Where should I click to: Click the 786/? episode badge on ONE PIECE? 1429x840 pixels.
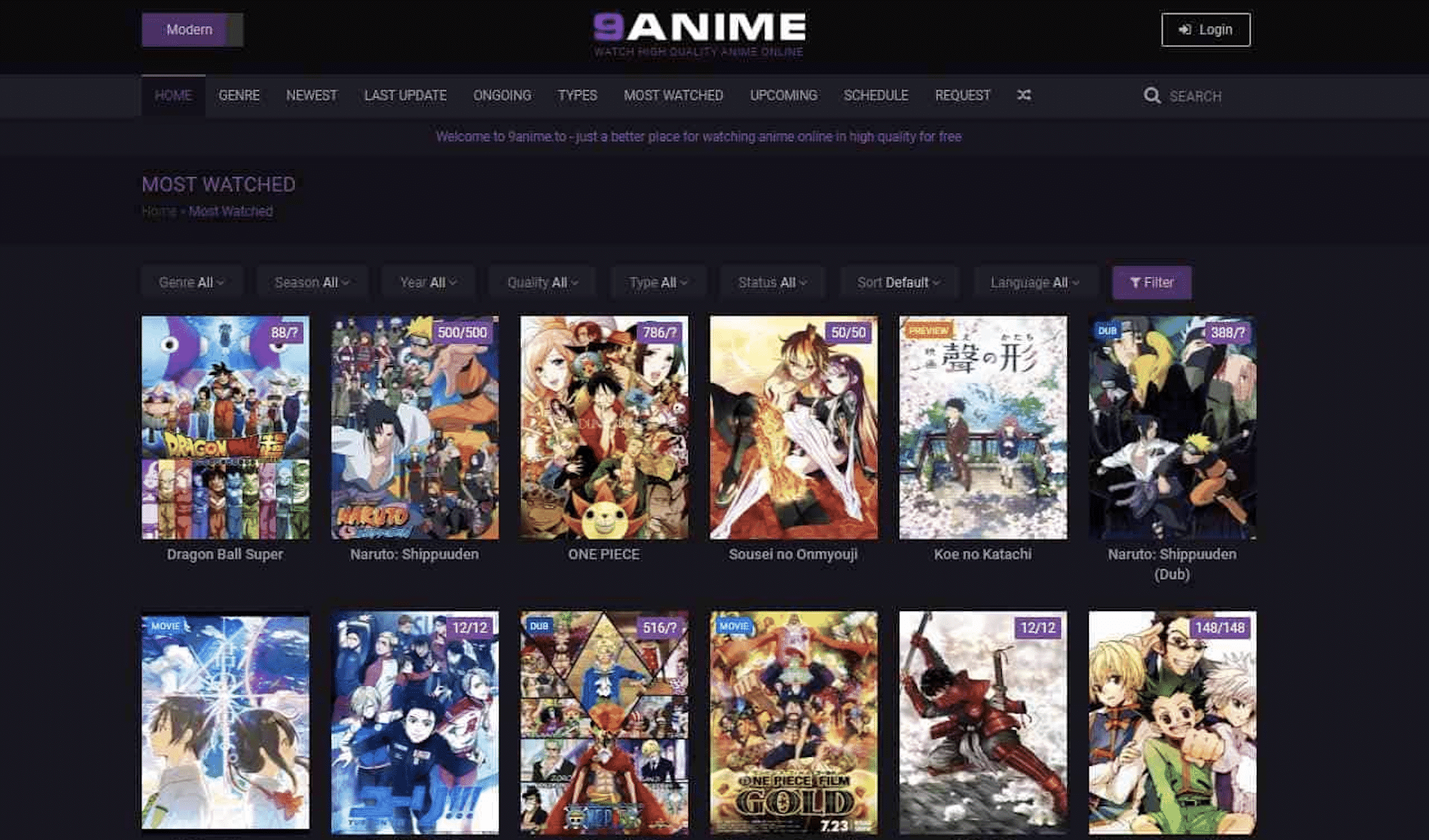(x=658, y=332)
